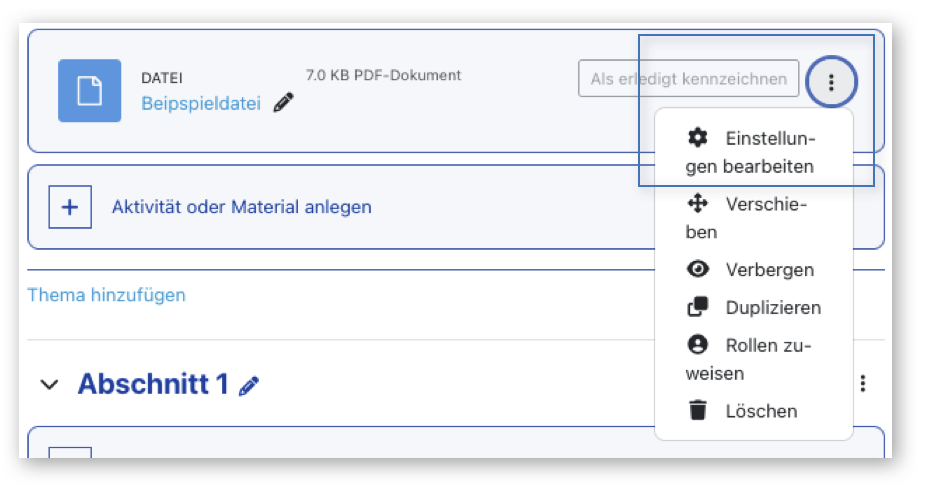Select 'Einstellungen bearbeiten' gear menu entry

pyautogui.click(x=754, y=152)
